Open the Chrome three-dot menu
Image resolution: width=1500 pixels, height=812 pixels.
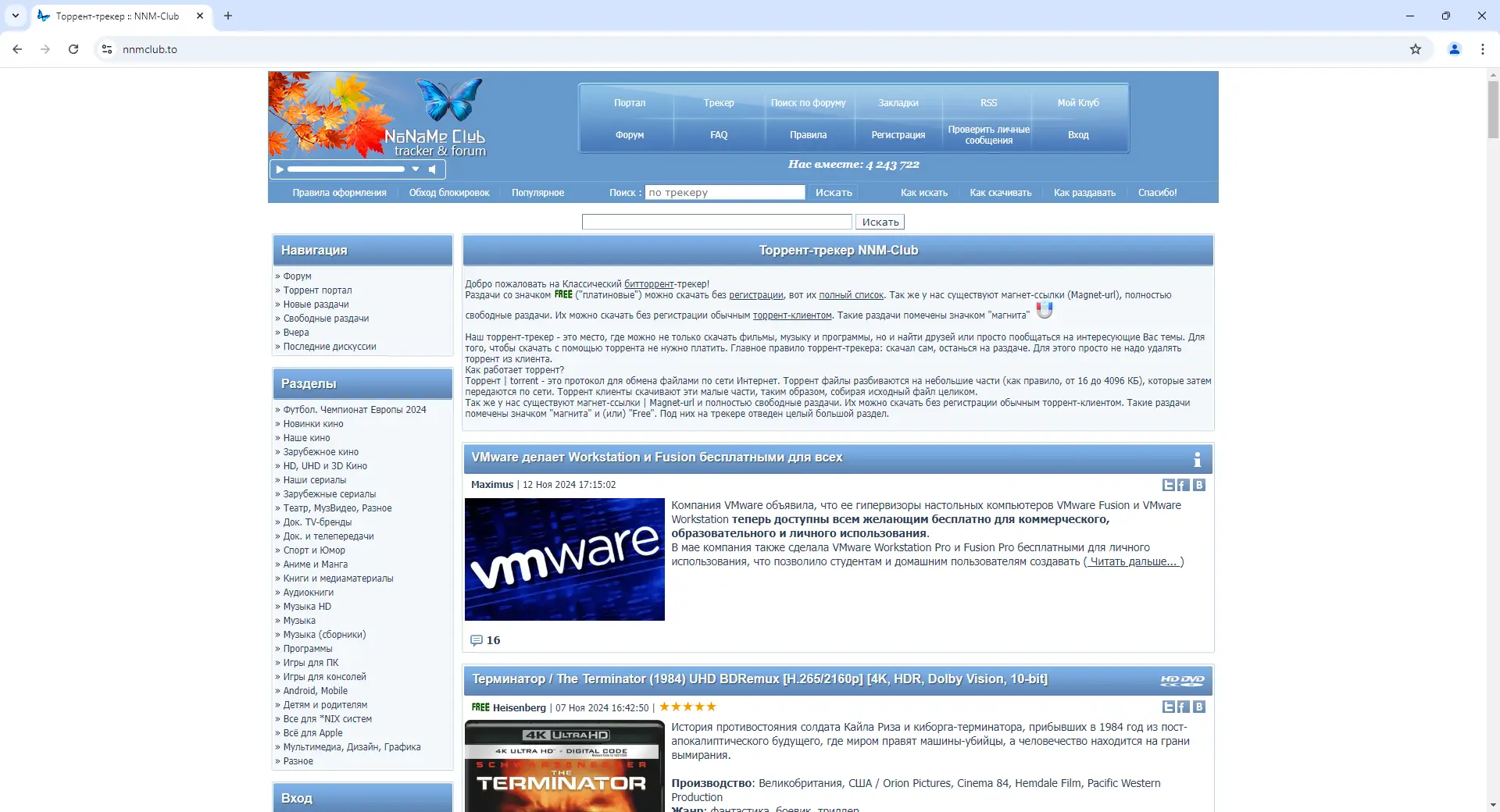(x=1483, y=49)
